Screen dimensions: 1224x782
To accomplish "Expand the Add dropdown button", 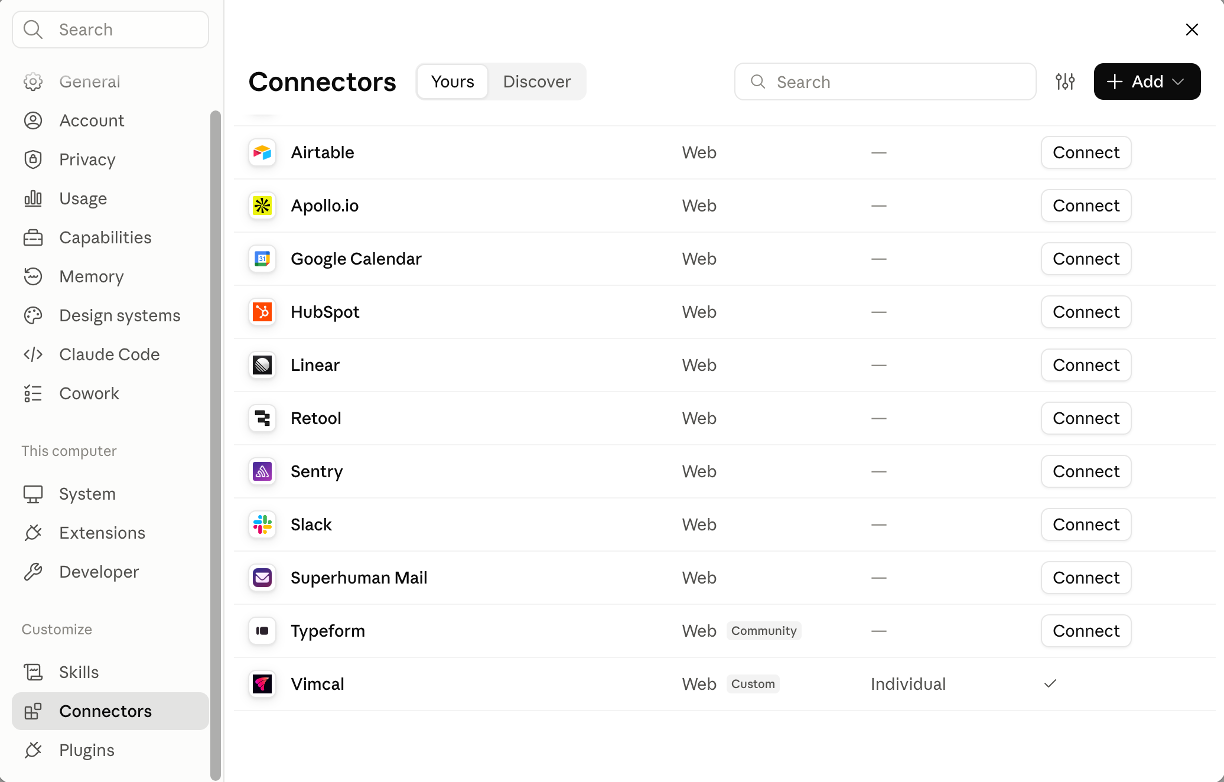I will click(x=1147, y=82).
